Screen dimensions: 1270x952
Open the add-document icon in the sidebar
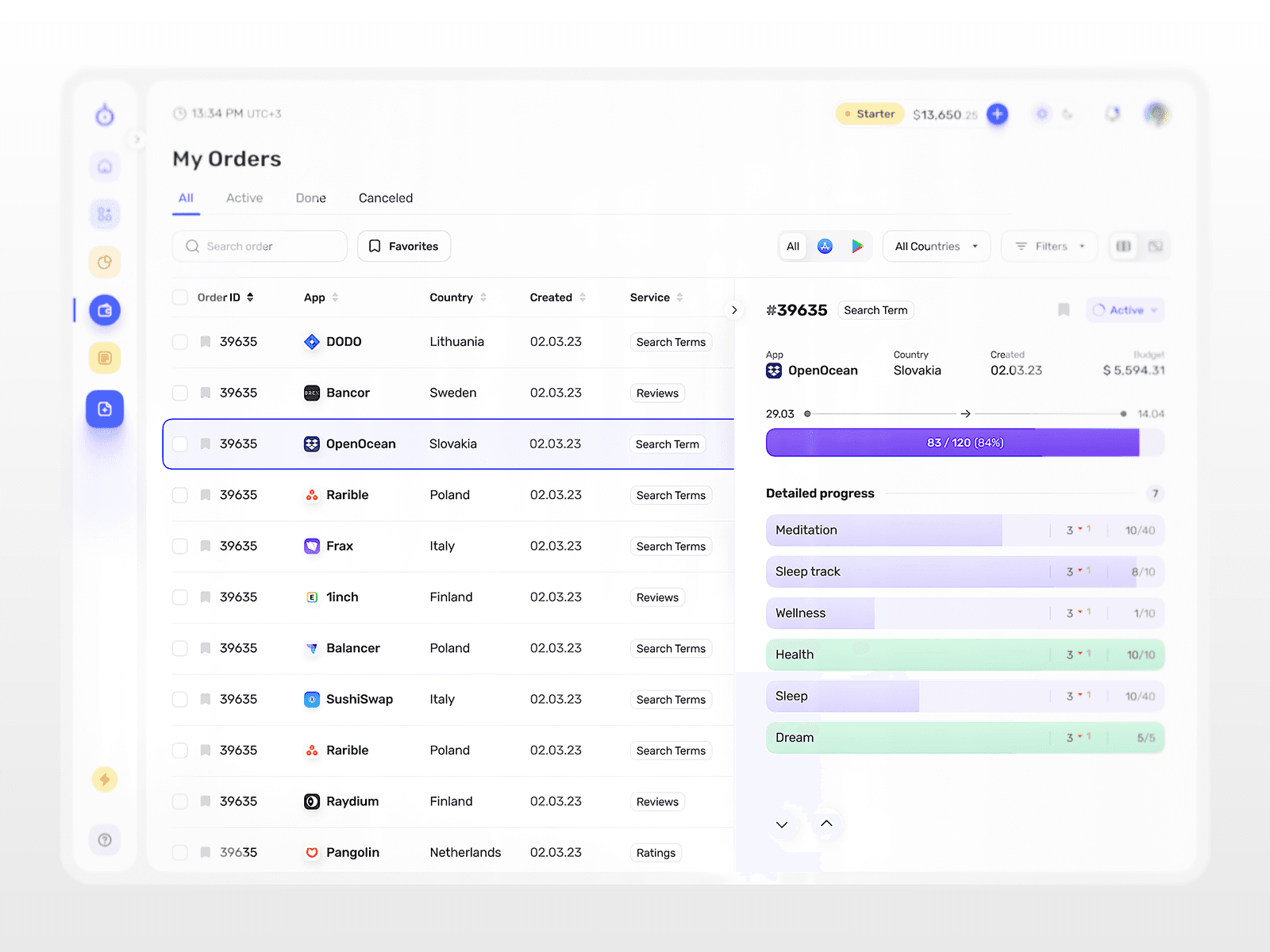tap(105, 409)
